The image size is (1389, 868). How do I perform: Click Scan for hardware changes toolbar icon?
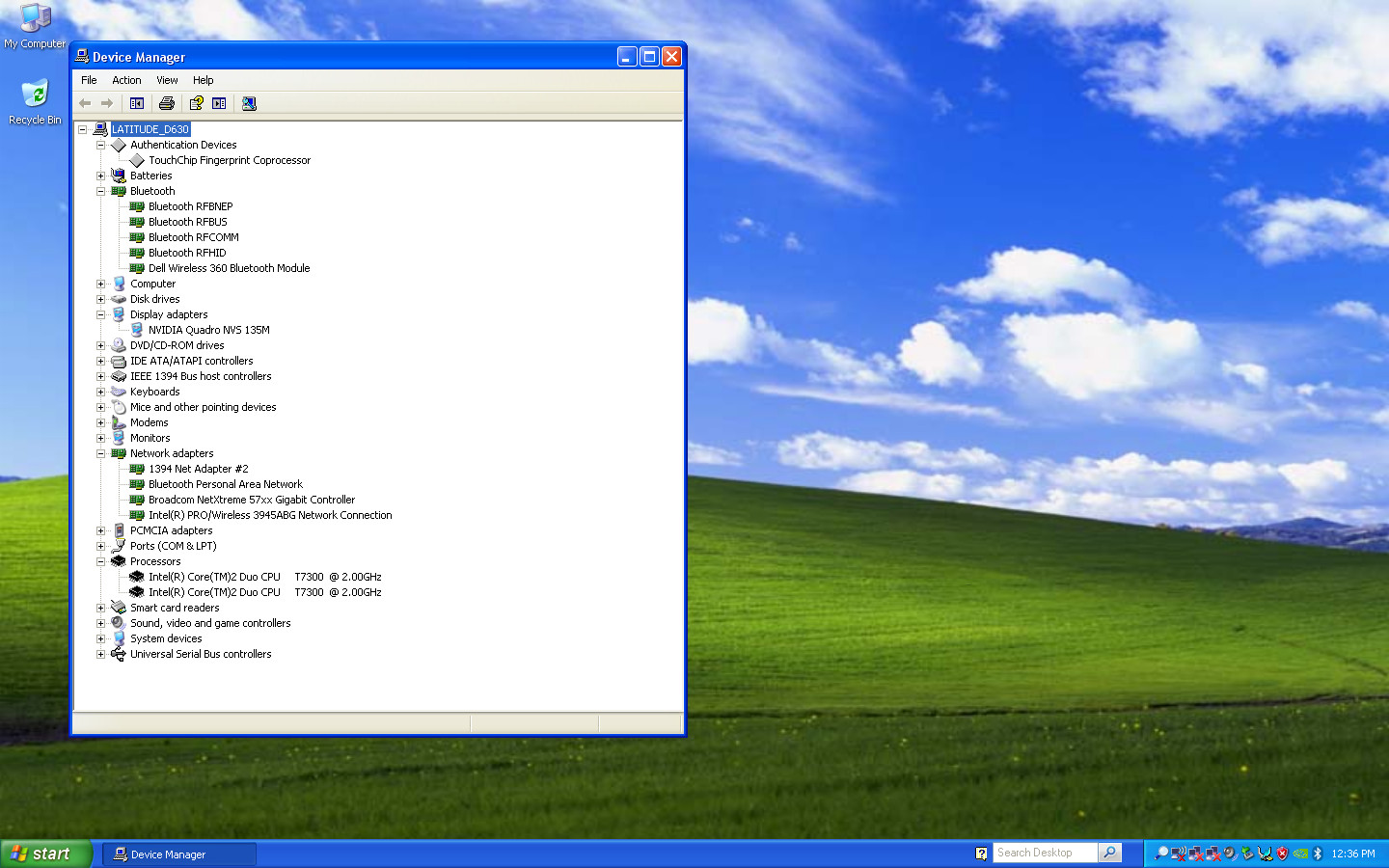tap(249, 103)
